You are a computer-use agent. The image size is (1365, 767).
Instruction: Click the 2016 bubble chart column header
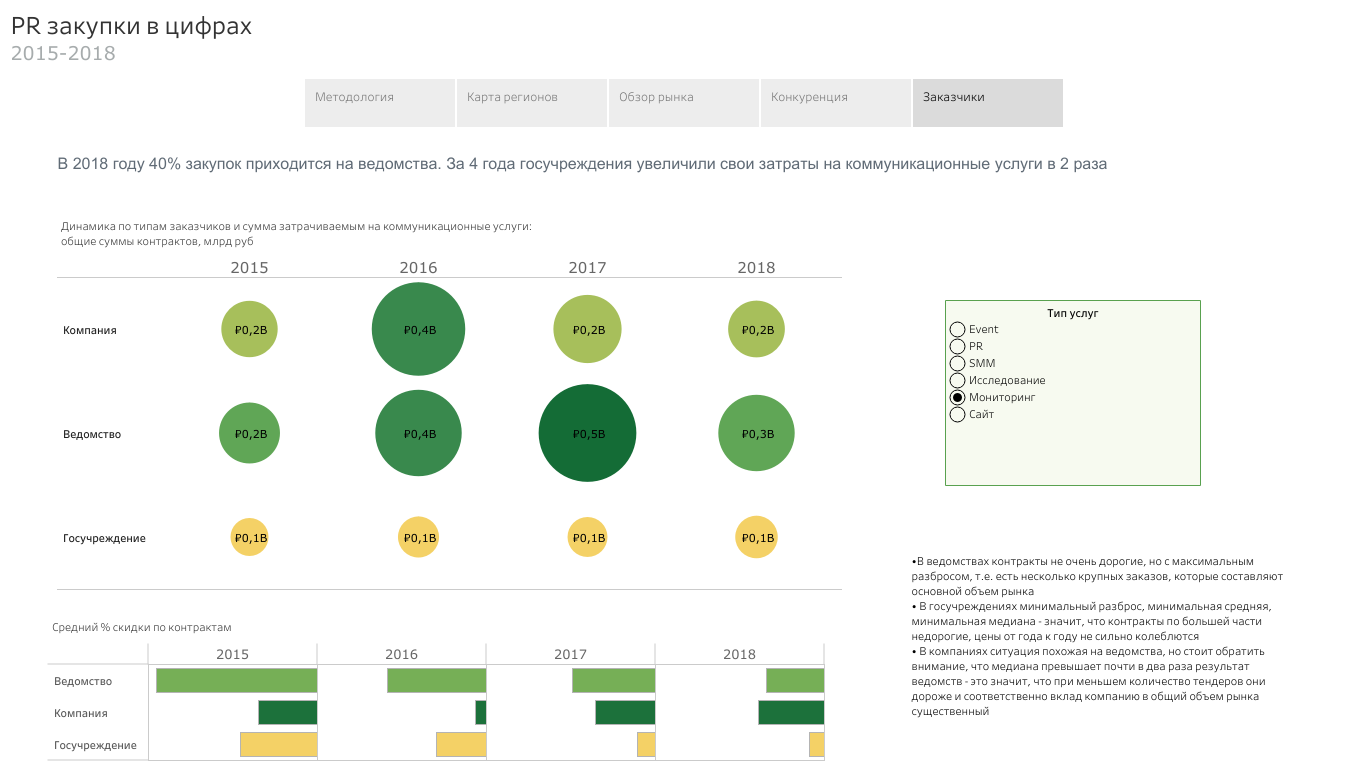(x=418, y=267)
